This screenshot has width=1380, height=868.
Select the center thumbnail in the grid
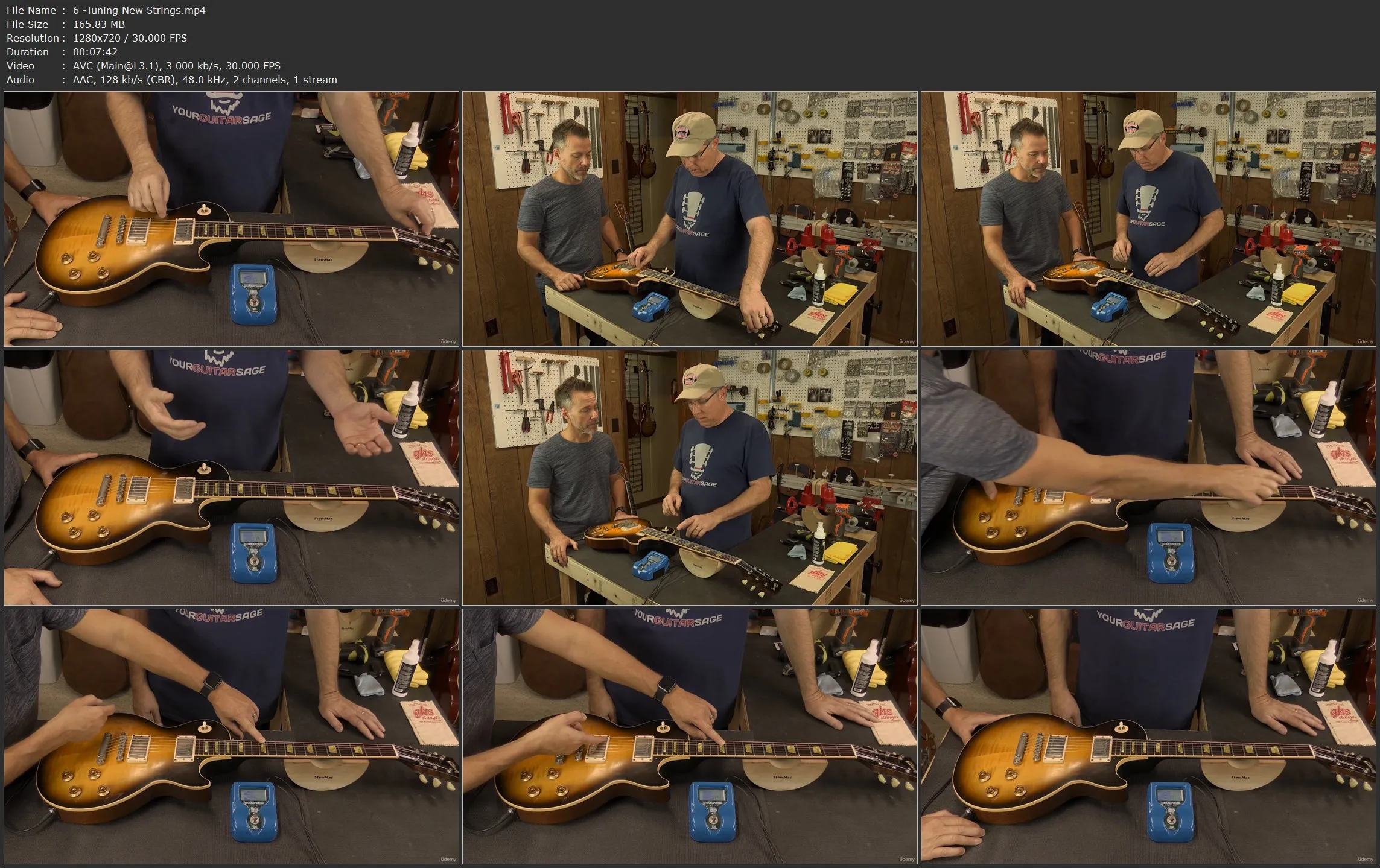click(690, 477)
